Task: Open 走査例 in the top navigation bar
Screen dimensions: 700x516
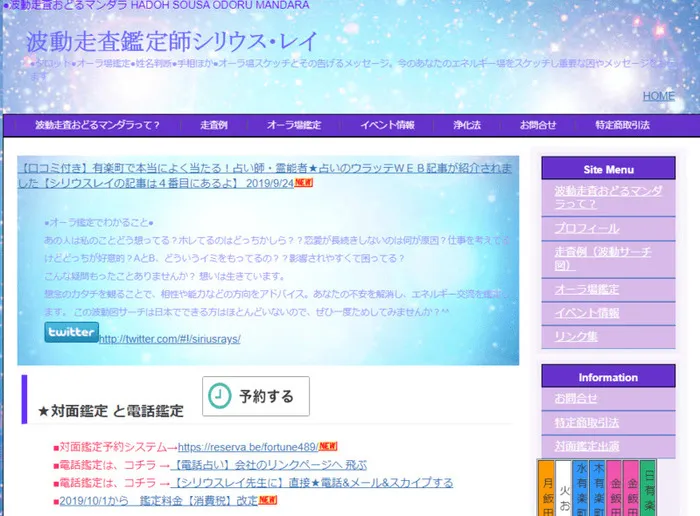Action: point(213,125)
